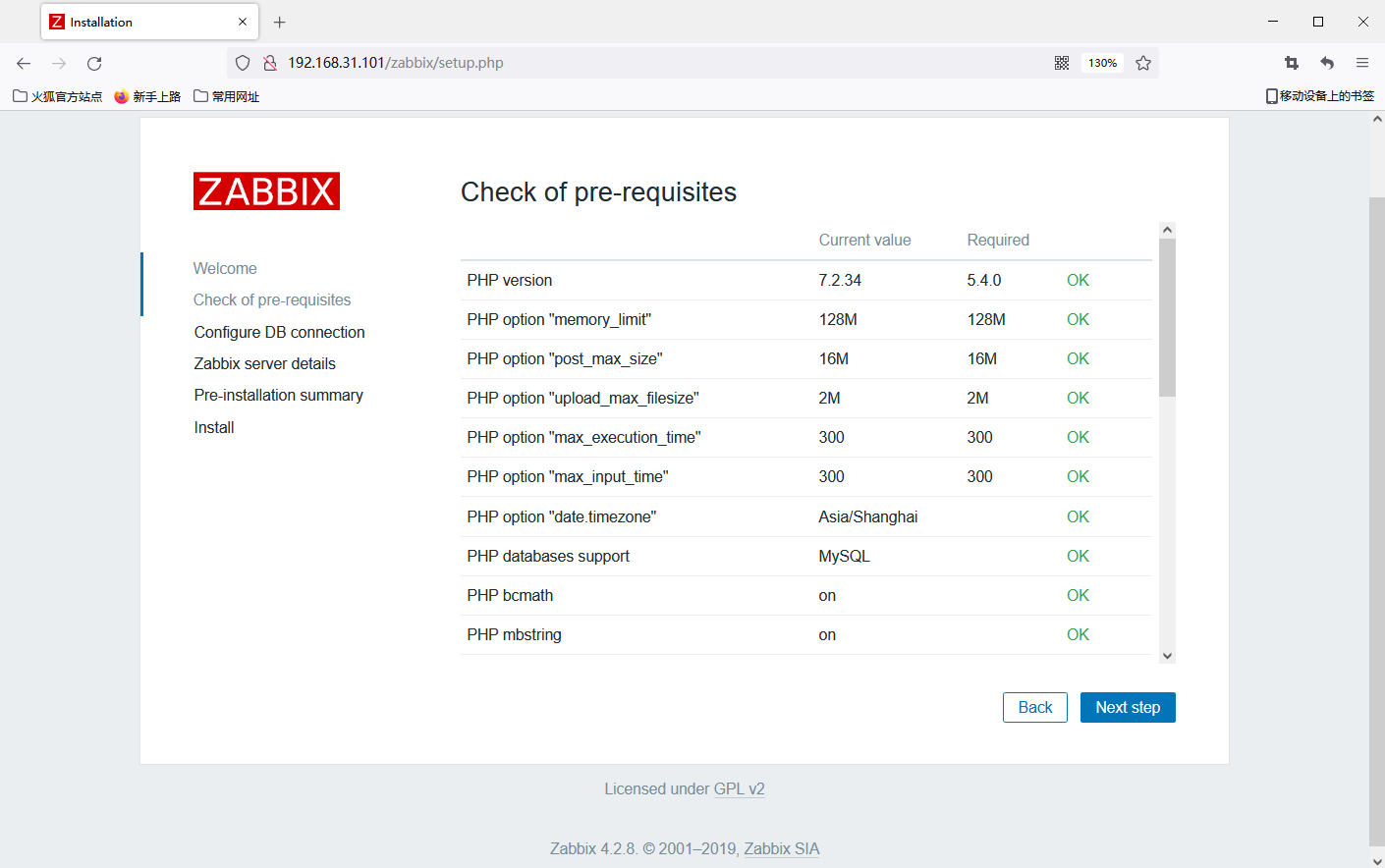Open the insecure connection padlock icon

tap(267, 62)
